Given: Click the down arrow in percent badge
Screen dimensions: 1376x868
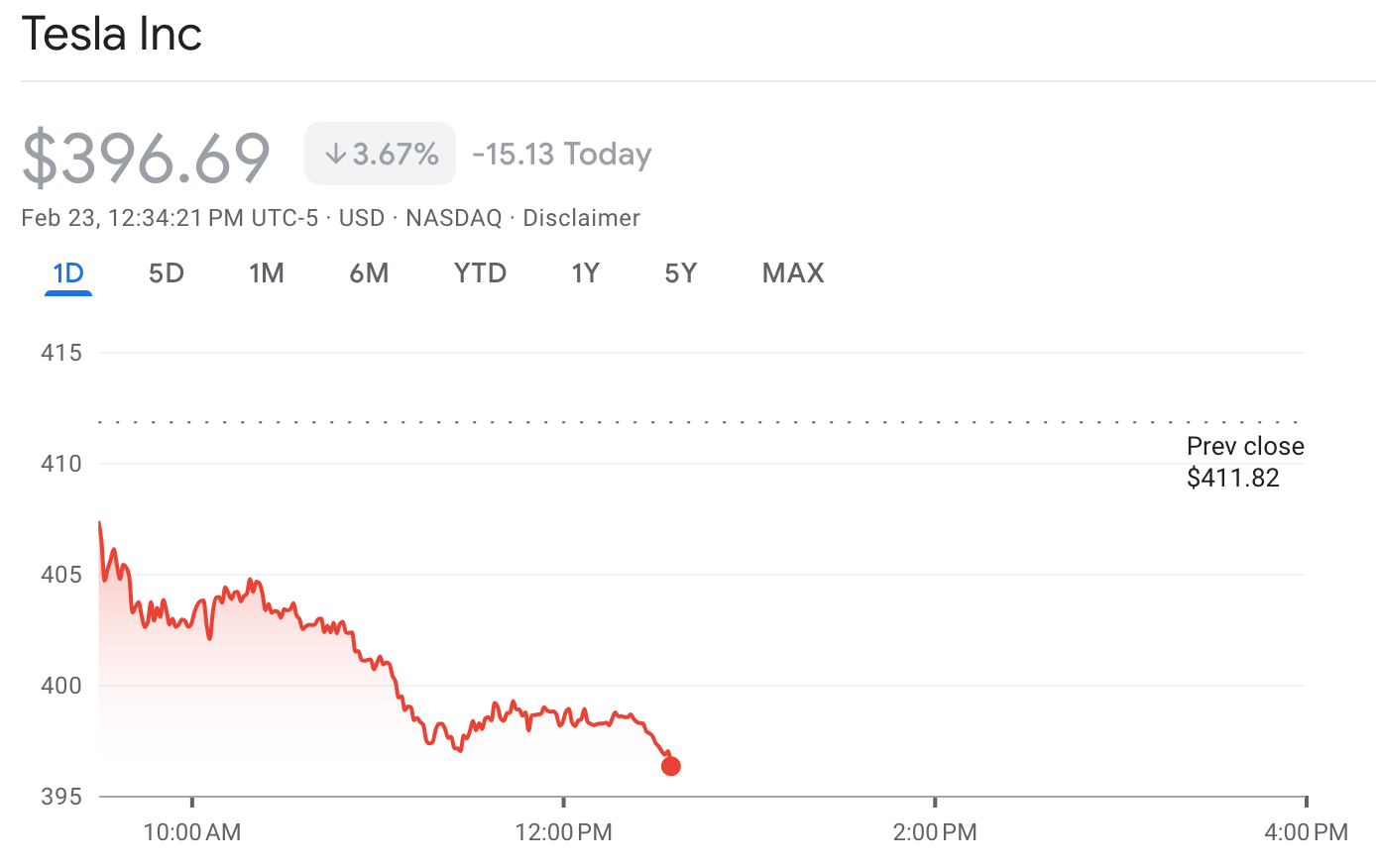Looking at the screenshot, I should pyautogui.click(x=336, y=154).
